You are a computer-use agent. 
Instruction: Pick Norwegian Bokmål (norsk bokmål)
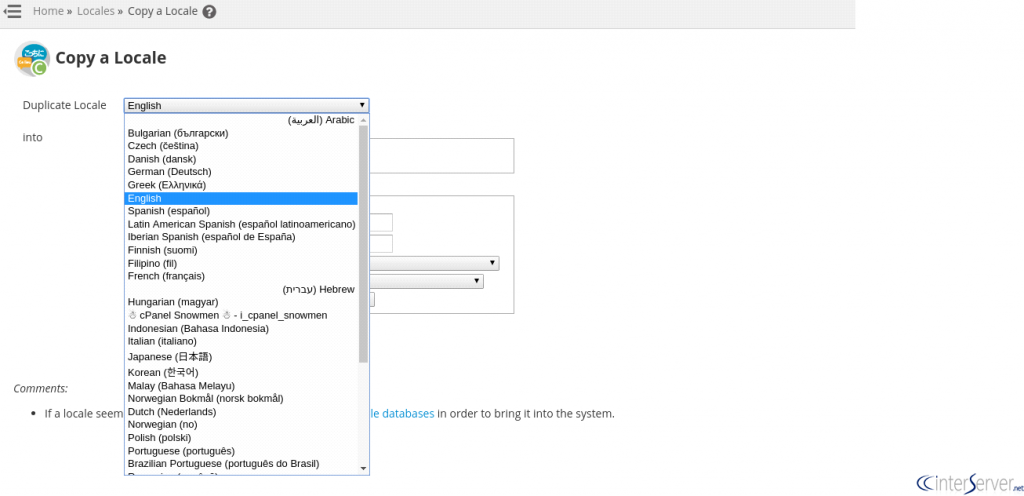click(241, 399)
